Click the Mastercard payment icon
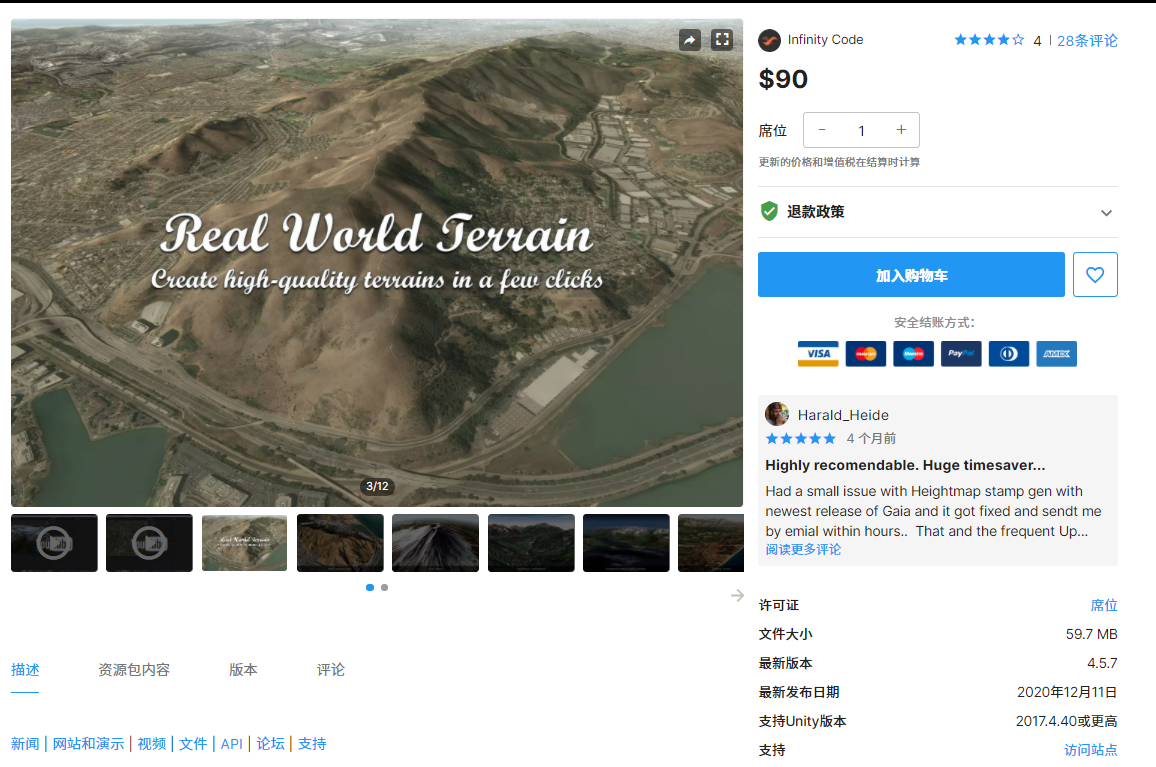 point(866,354)
